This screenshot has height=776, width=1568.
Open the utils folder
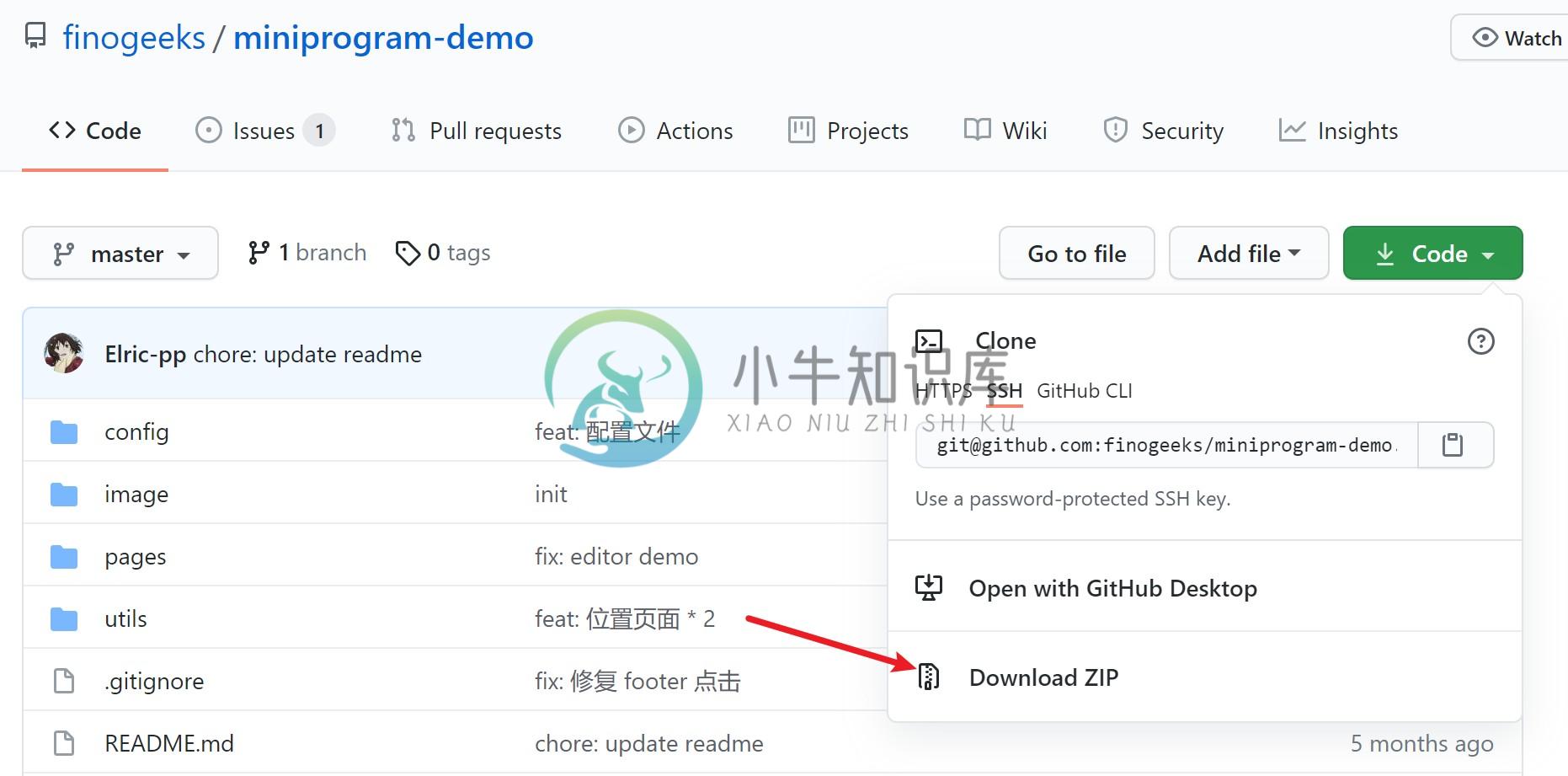point(125,619)
